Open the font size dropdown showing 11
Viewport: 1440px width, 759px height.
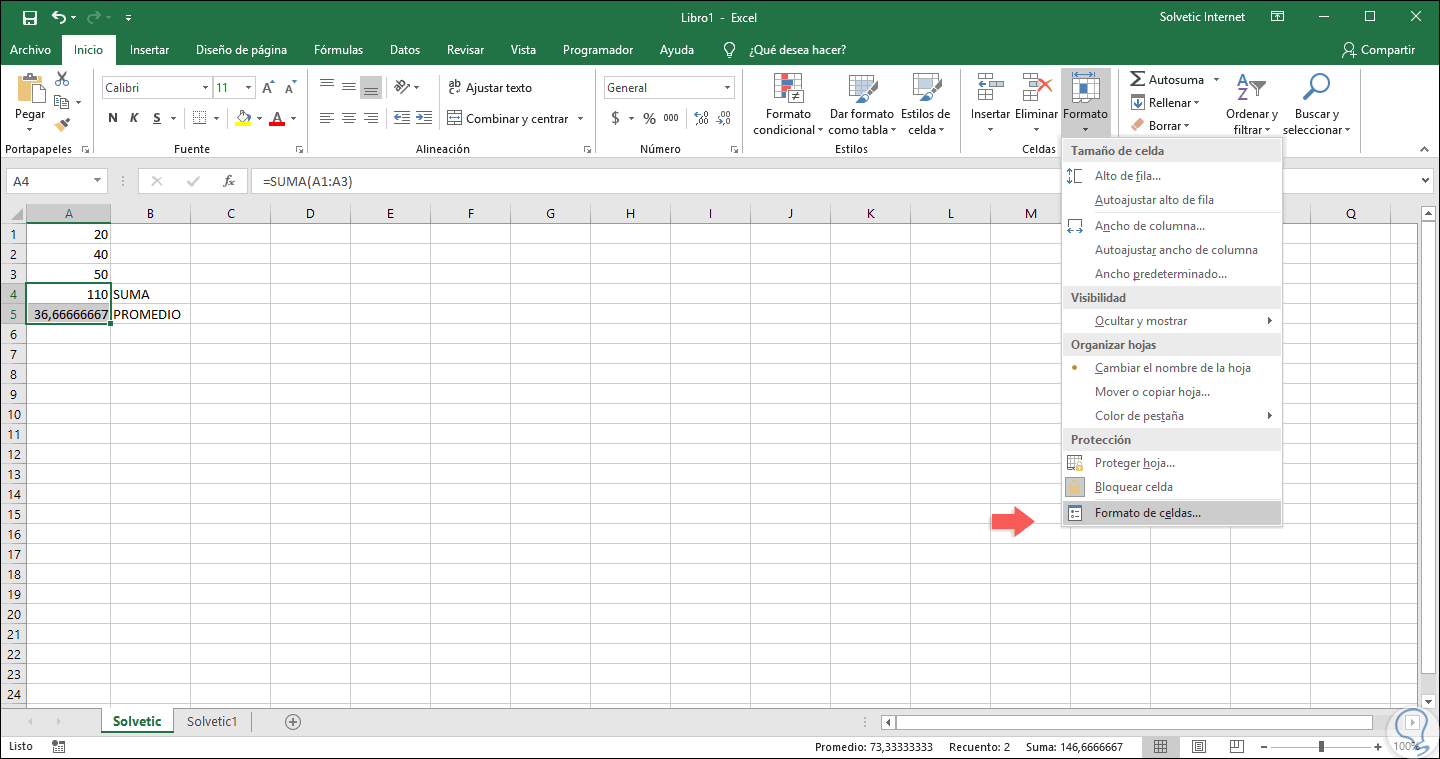[x=248, y=88]
